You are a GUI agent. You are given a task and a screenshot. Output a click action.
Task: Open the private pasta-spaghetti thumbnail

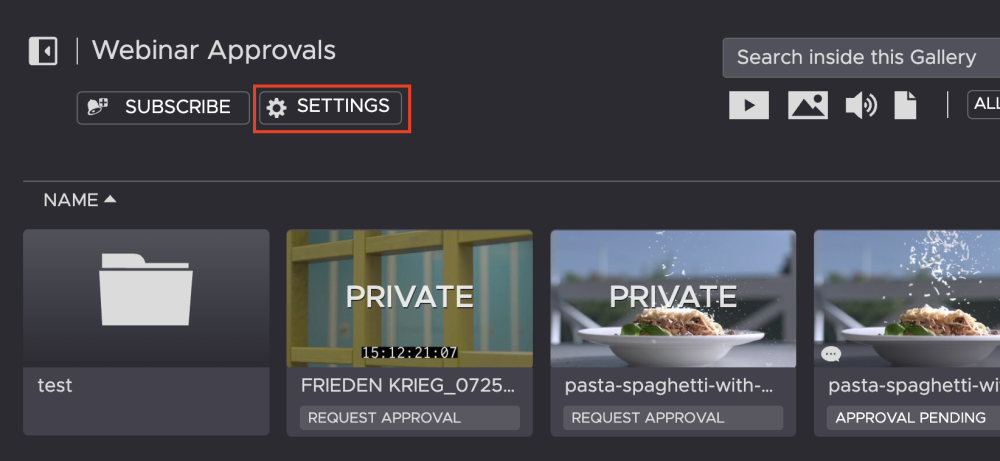(x=673, y=298)
